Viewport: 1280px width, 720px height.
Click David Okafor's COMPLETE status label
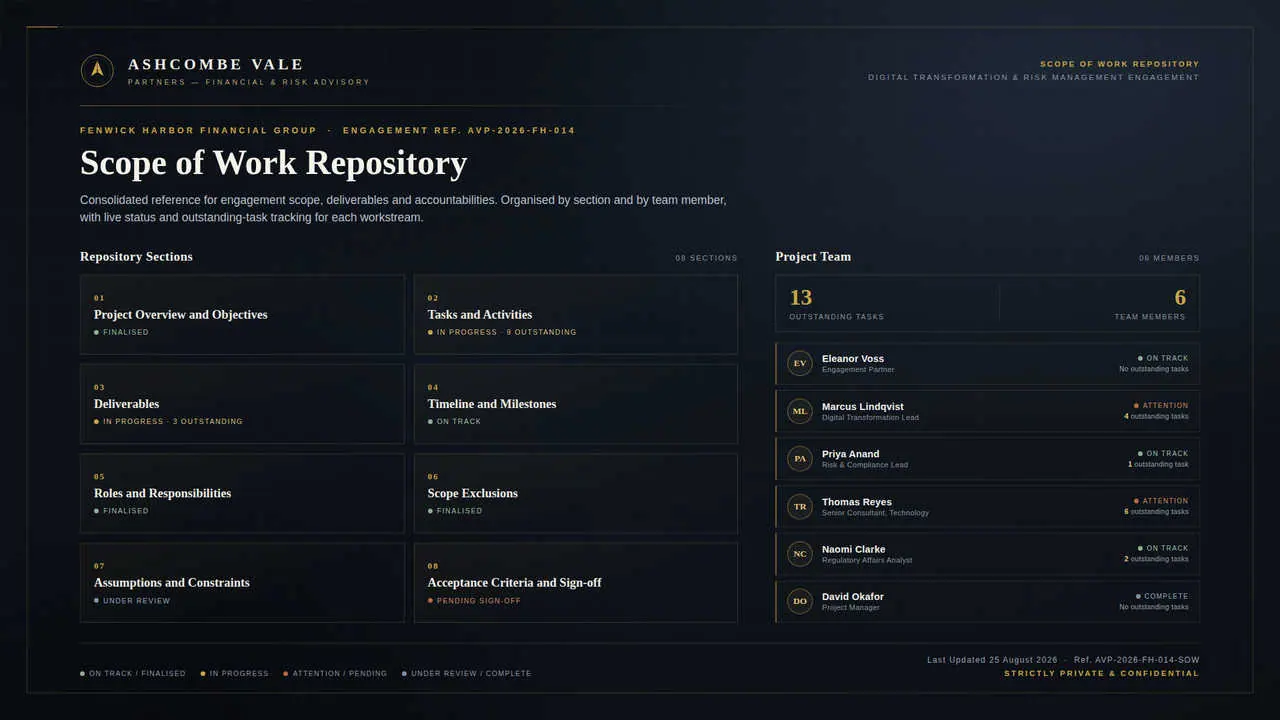(x=1162, y=596)
